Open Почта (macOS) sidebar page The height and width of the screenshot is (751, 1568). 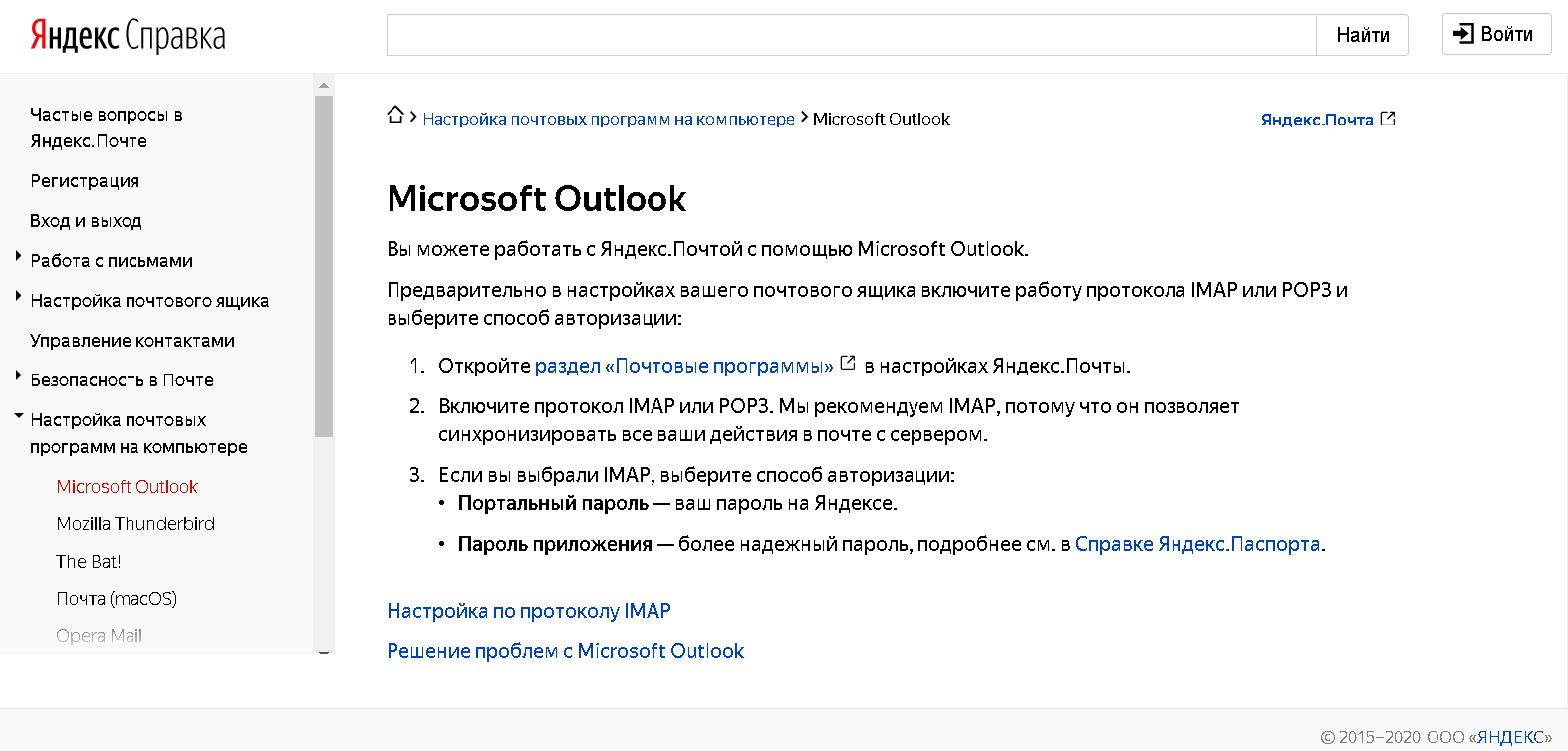117,599
